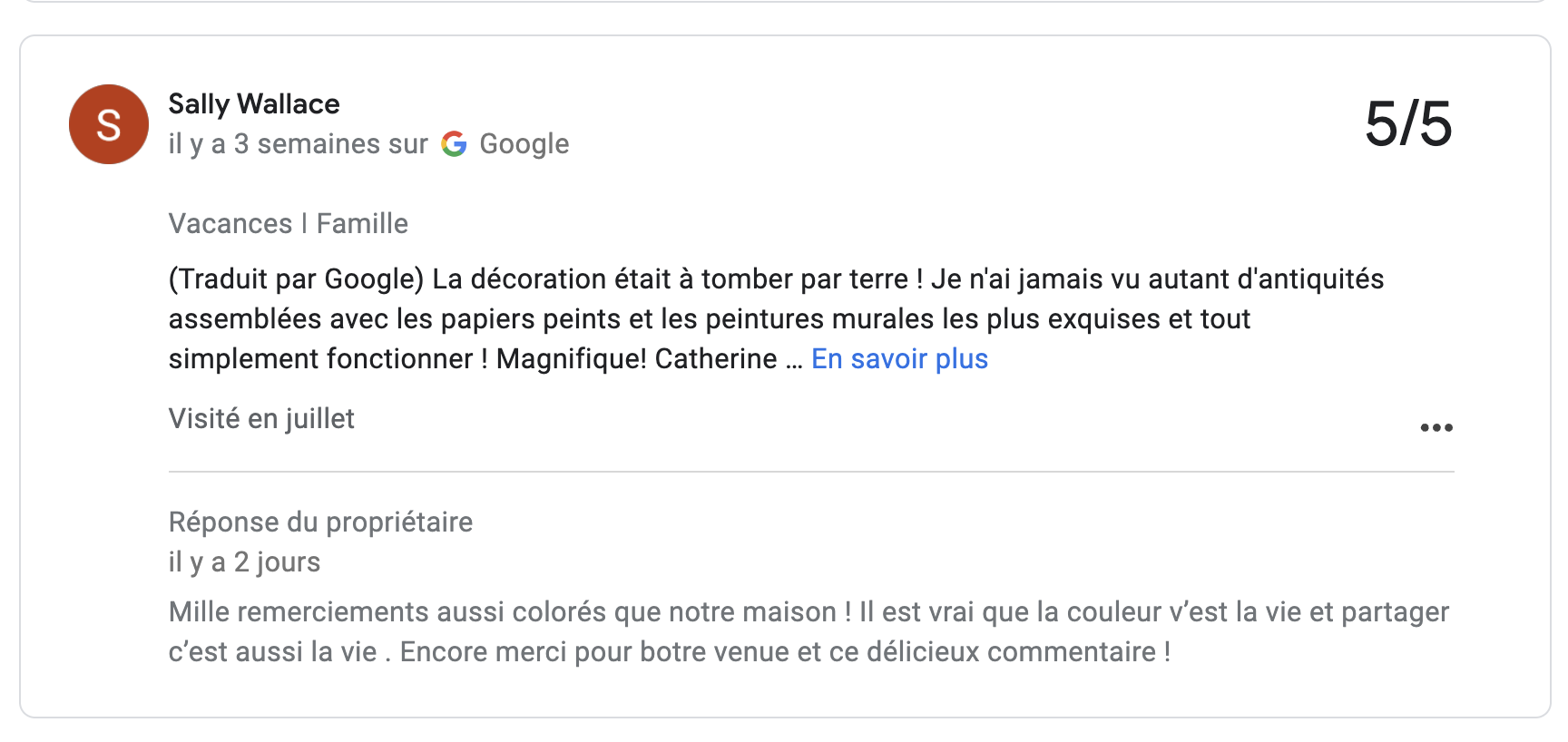This screenshot has width=1568, height=742.
Task: Click the Google 'G' logo icon
Action: click(454, 143)
